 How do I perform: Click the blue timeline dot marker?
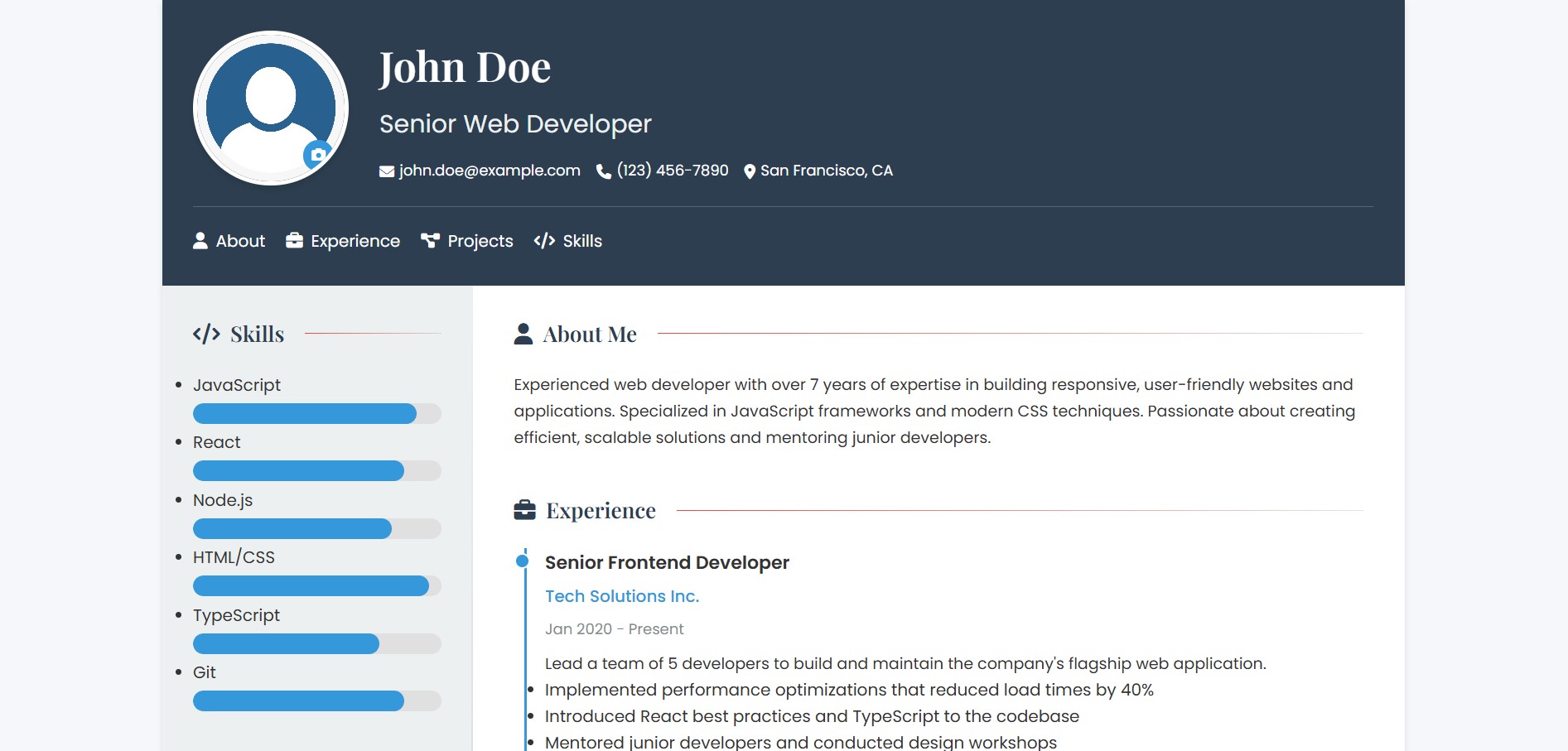click(523, 561)
